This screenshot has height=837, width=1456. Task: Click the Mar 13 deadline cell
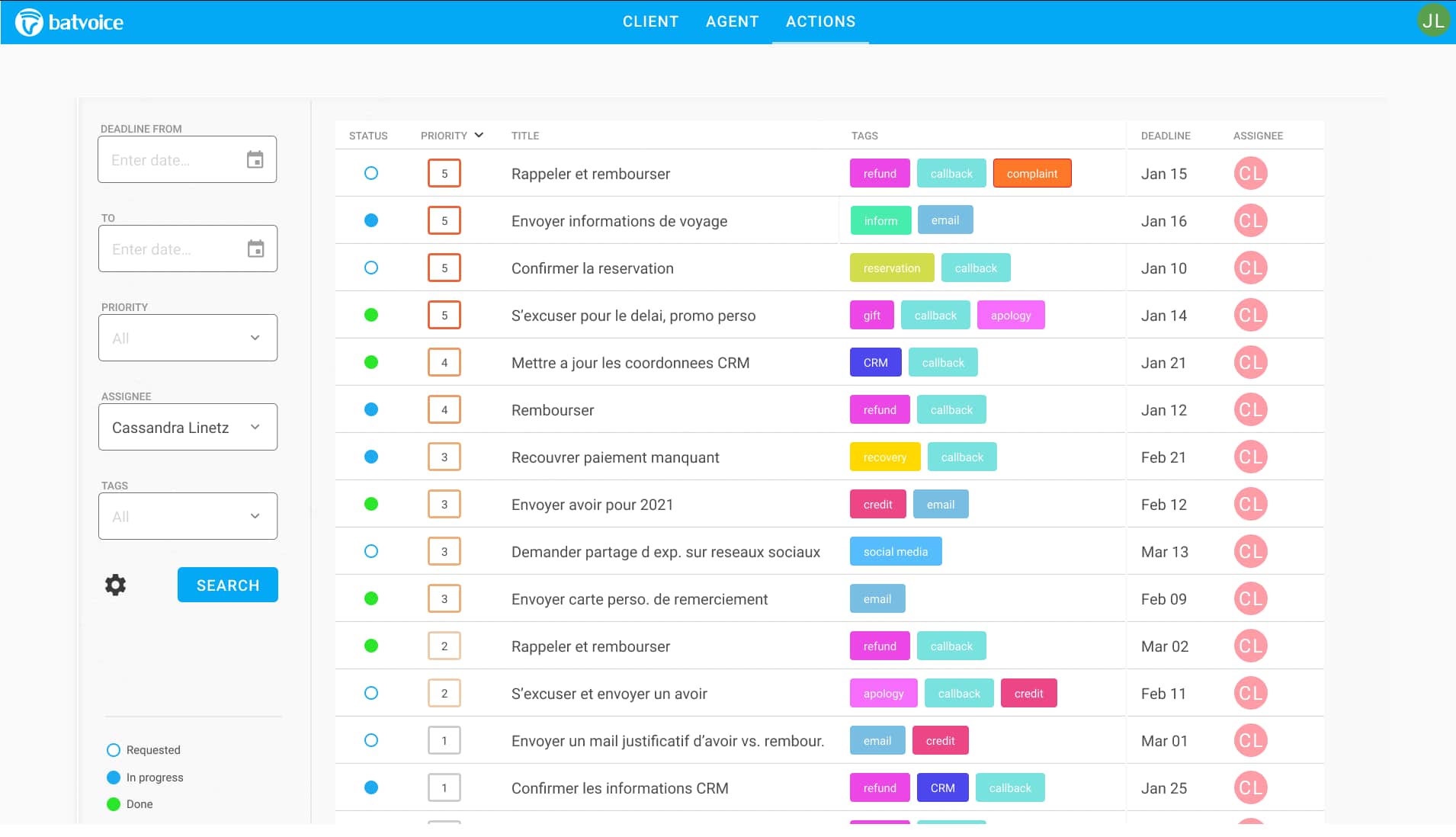coord(1164,552)
